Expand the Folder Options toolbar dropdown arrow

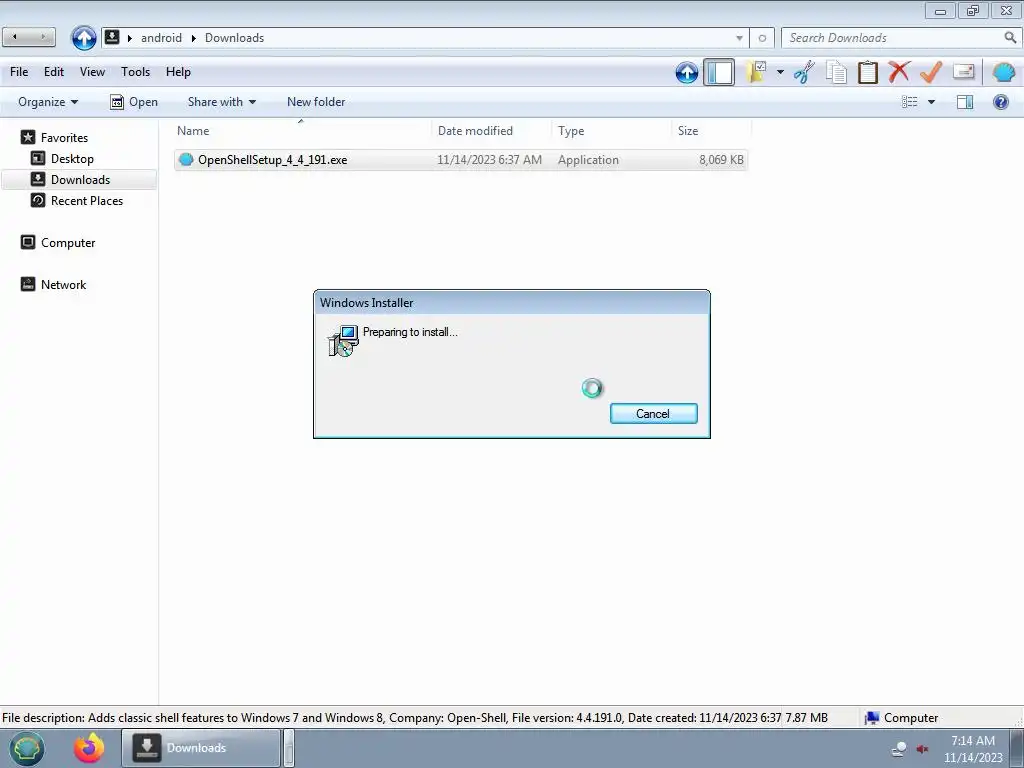(x=780, y=72)
